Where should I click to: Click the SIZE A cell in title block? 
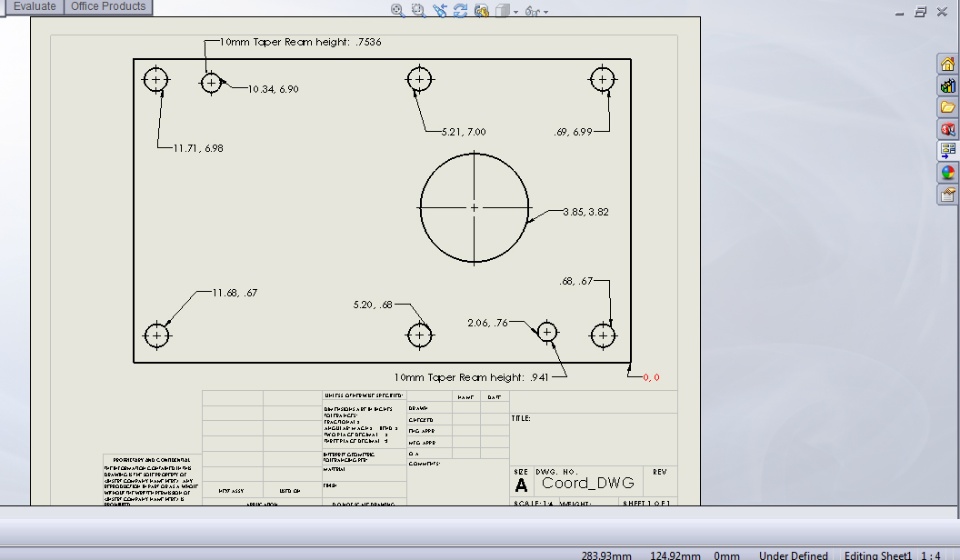(521, 481)
